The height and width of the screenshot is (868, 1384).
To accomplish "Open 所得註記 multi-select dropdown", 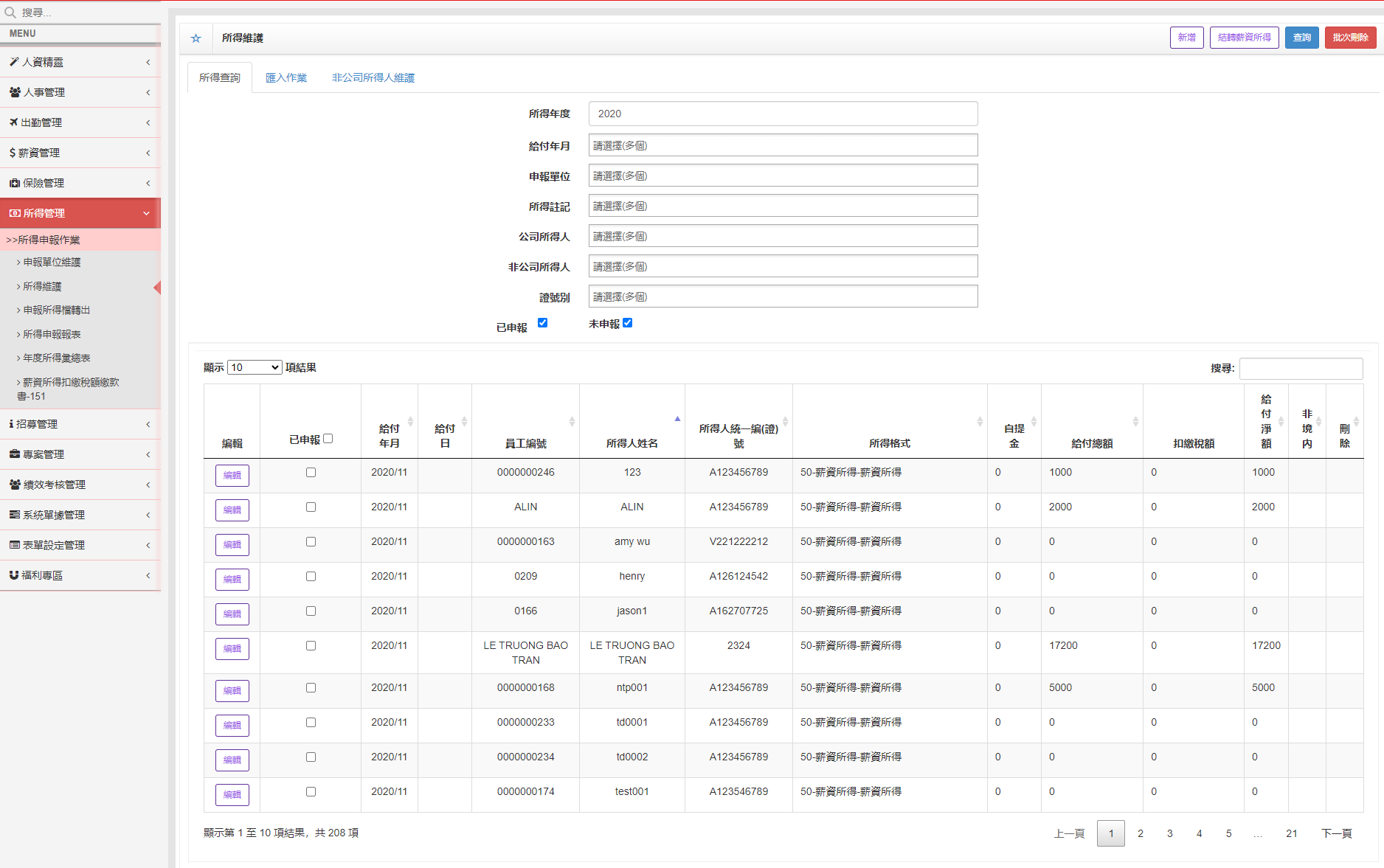I will [x=783, y=206].
